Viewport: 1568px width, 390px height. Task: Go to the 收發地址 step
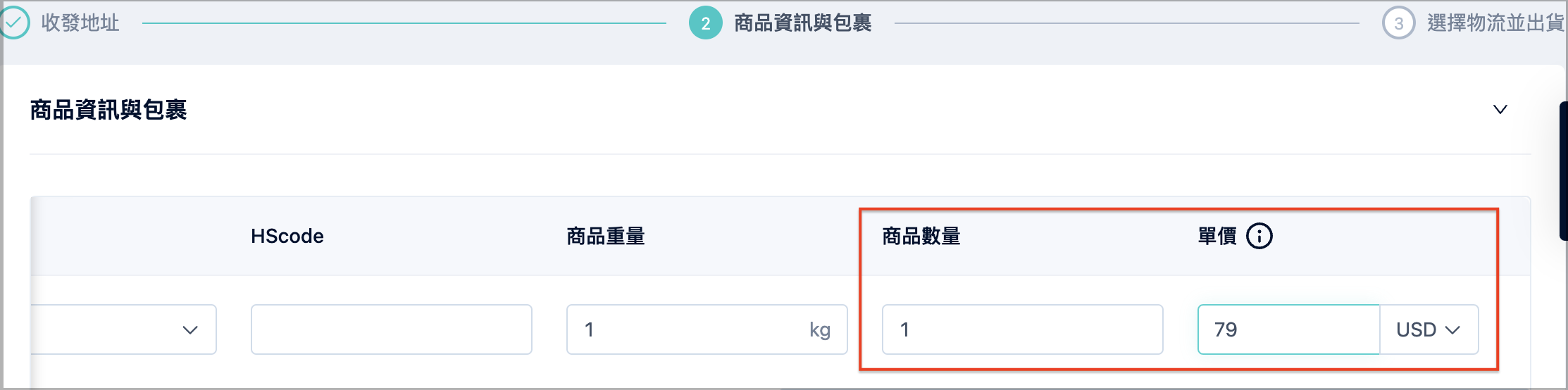[80, 23]
